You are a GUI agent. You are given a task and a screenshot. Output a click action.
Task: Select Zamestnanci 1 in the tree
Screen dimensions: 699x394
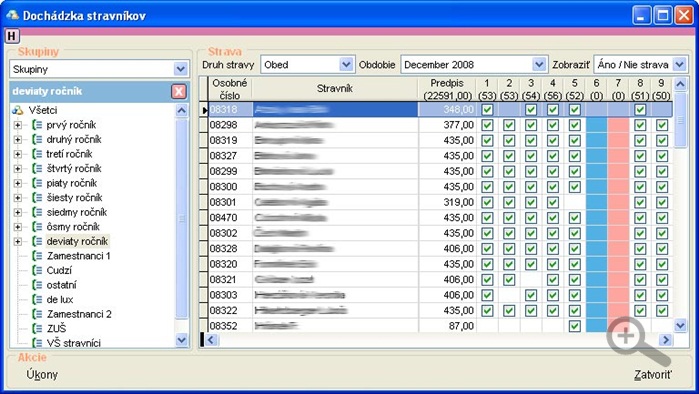coord(78,256)
